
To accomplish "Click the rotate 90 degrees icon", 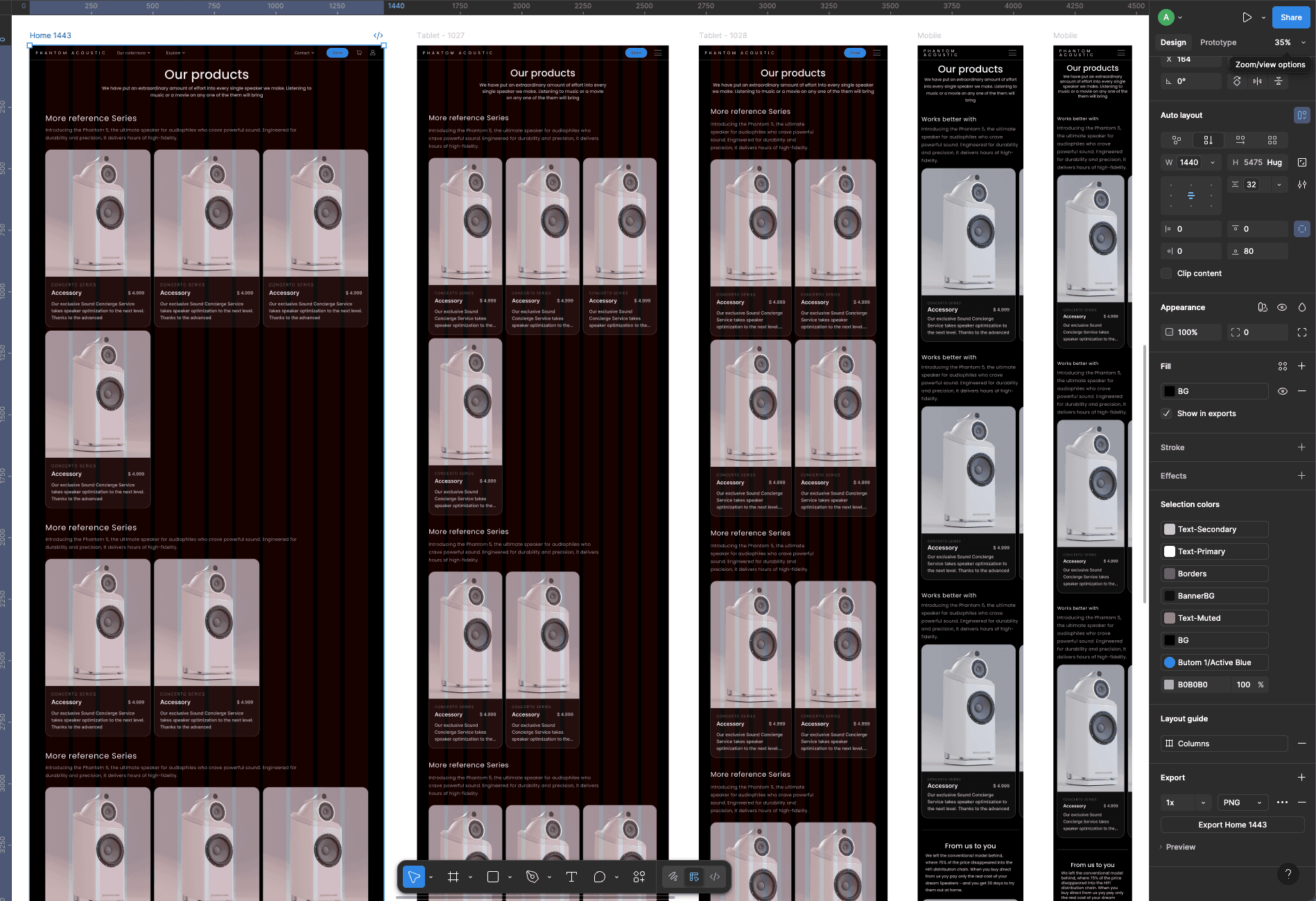I will tap(1237, 81).
